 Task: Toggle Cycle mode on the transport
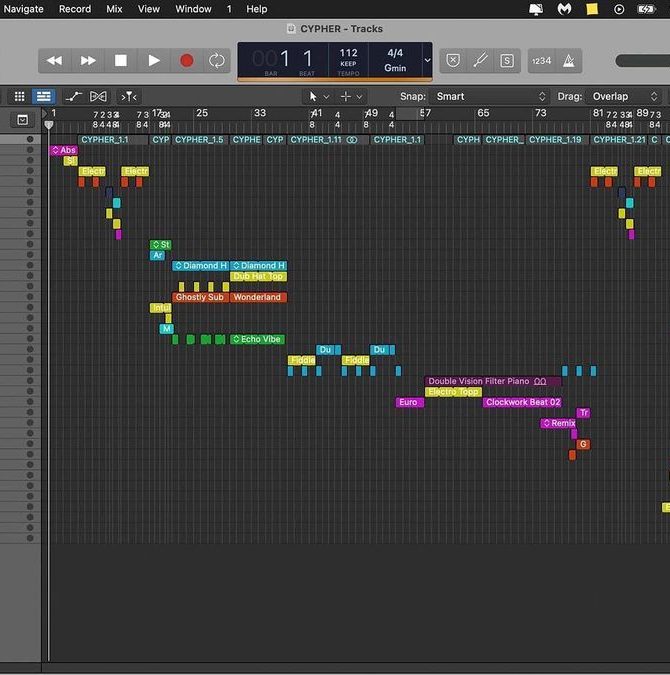pyautogui.click(x=217, y=61)
